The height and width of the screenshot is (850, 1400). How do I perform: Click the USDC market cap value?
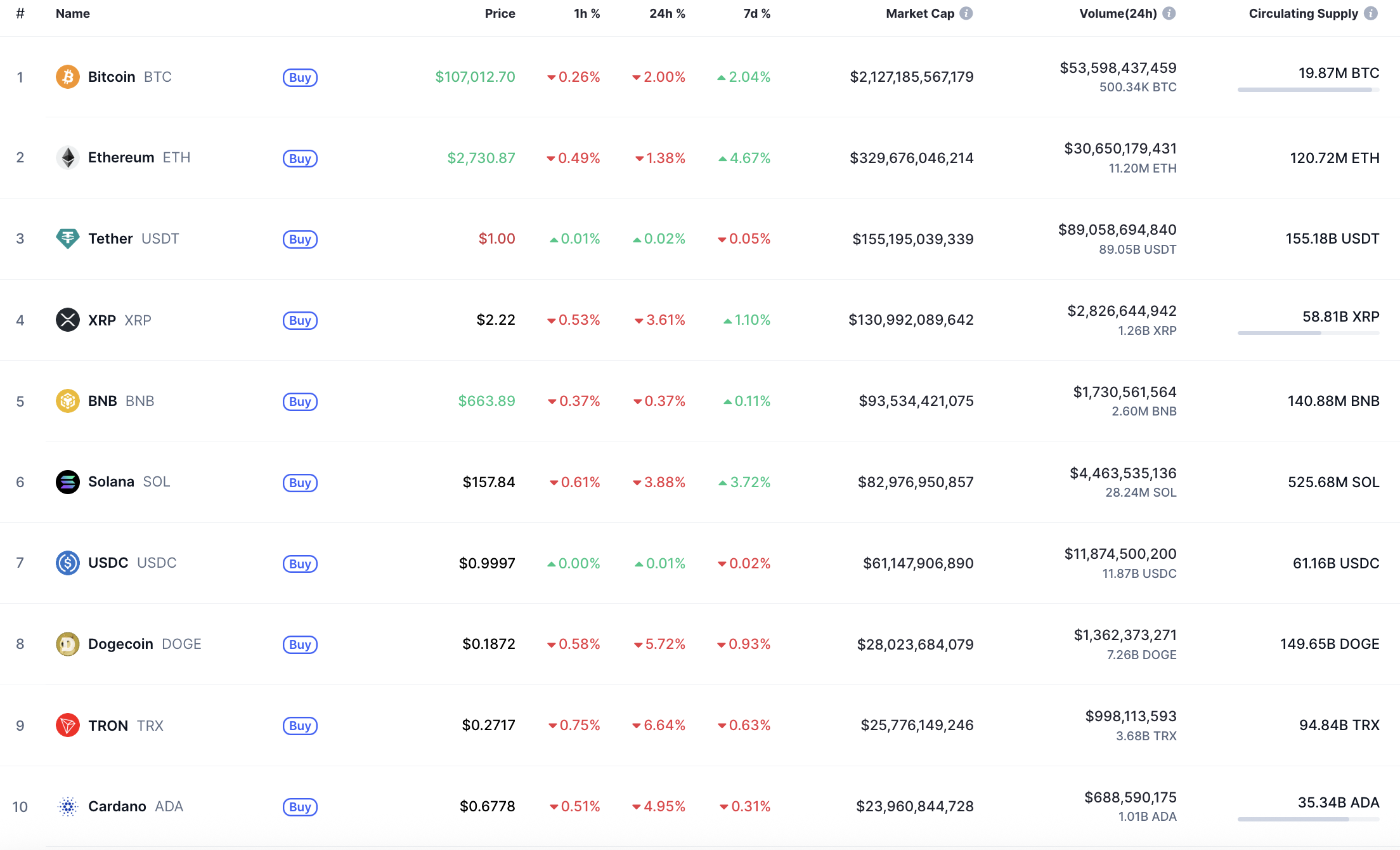point(917,563)
